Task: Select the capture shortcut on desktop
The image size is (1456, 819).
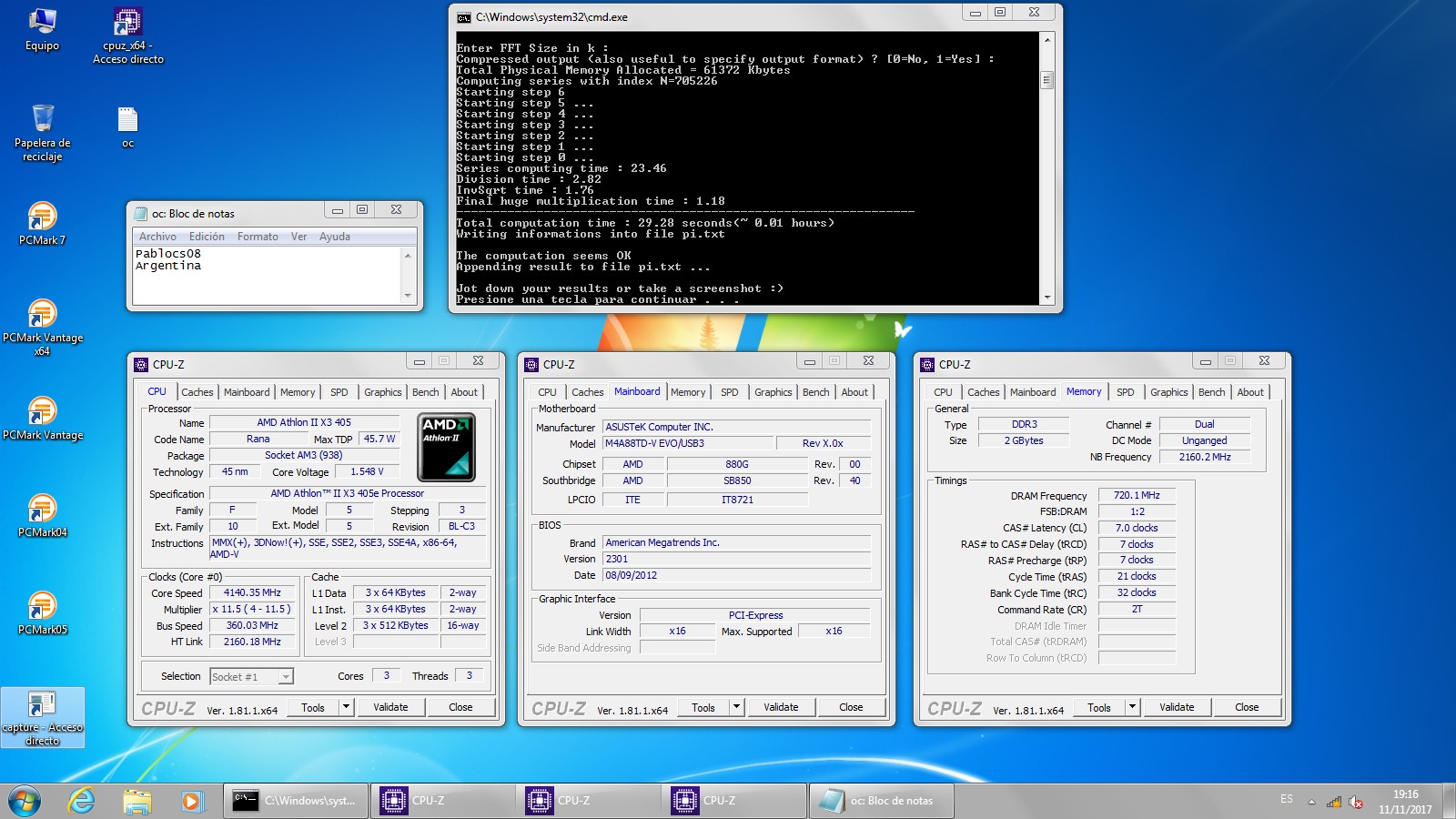Action: tap(42, 718)
